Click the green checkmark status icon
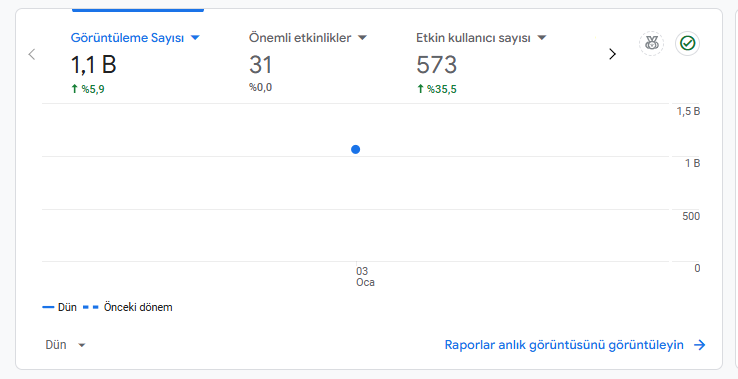This screenshot has width=738, height=379. 688,44
